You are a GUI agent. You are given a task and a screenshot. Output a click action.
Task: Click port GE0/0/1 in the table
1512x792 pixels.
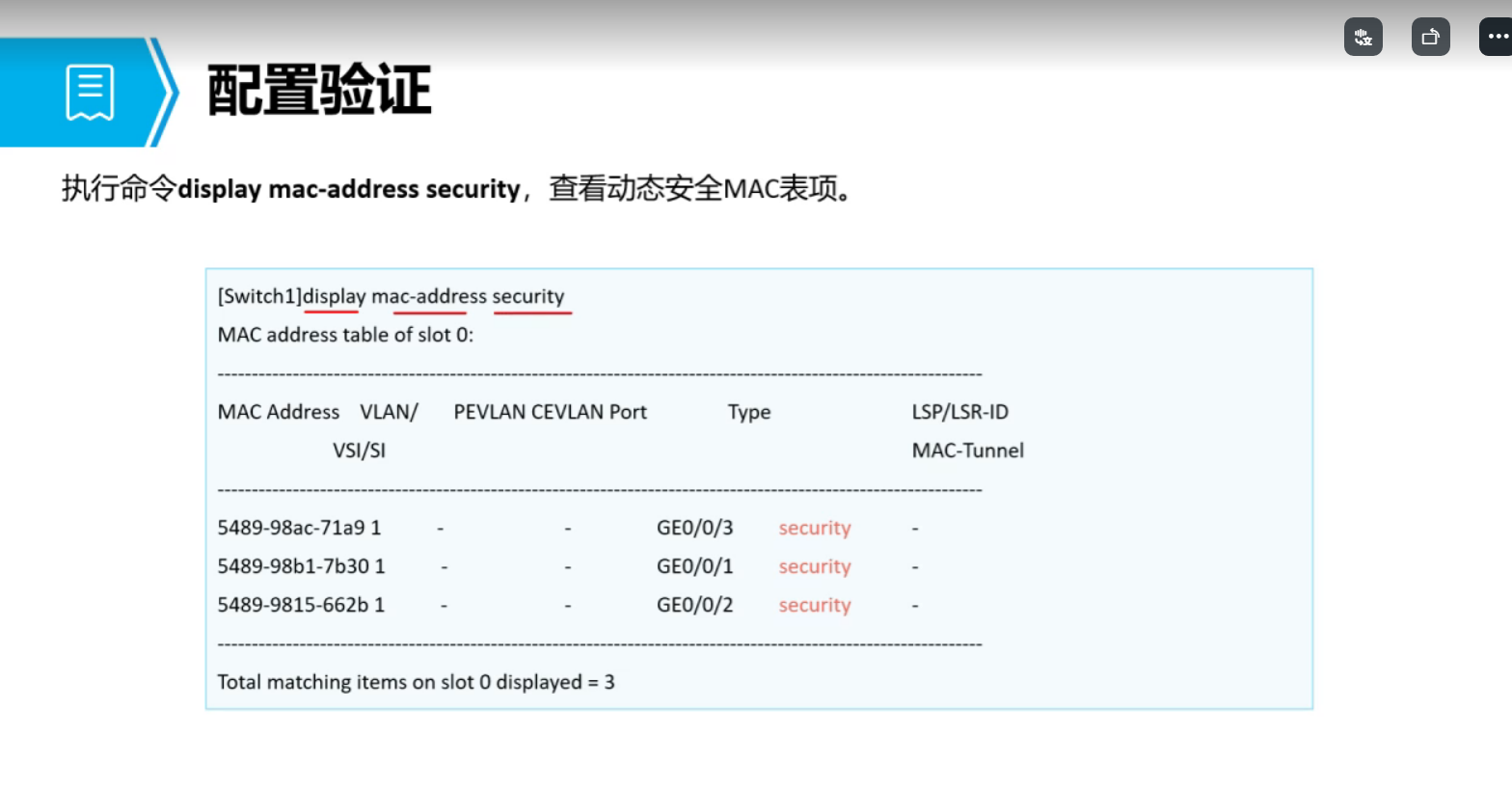[694, 566]
